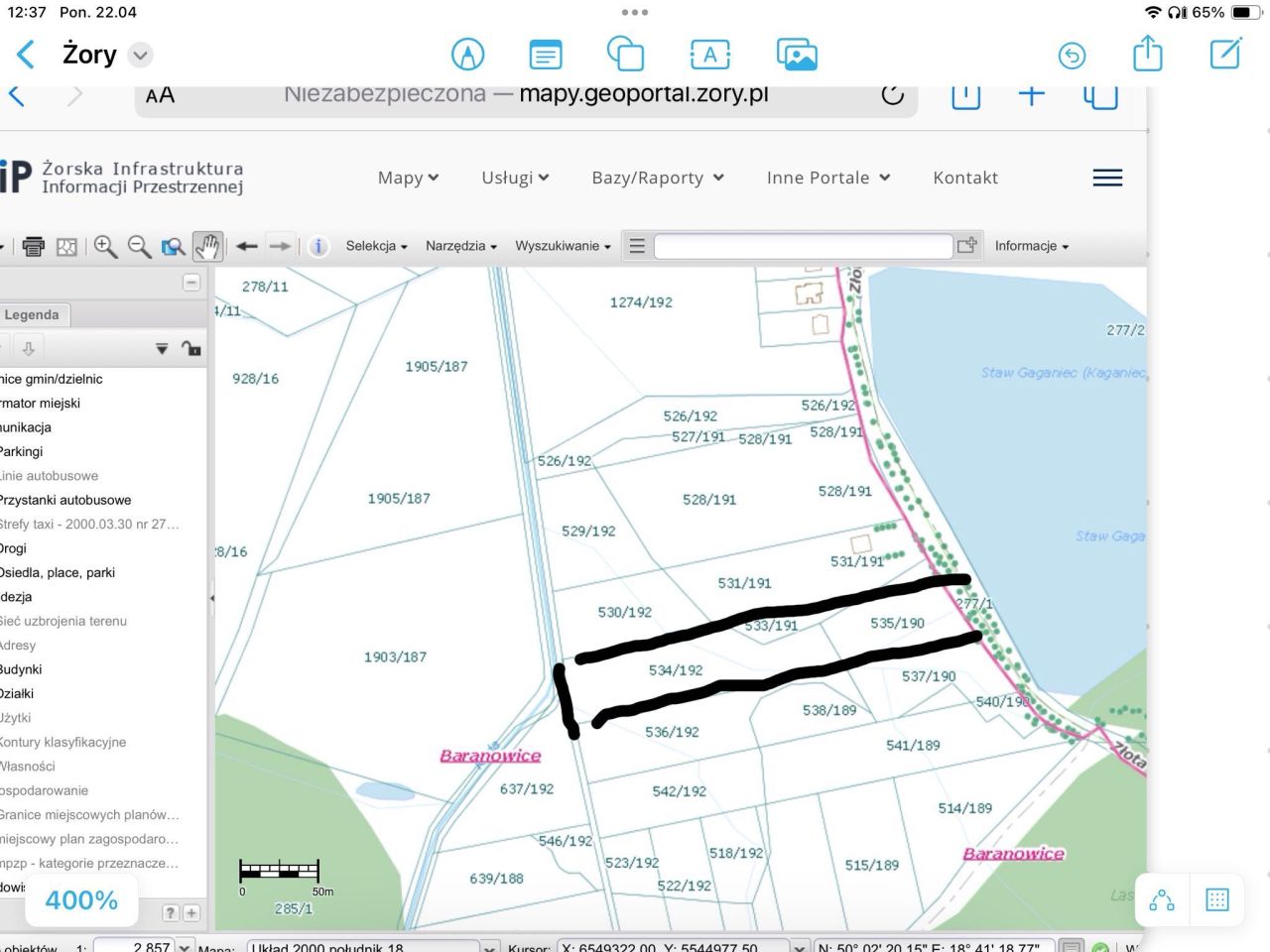Viewport: 1270px width, 952px height.
Task: Tap the AA reader text-size button
Action: pyautogui.click(x=160, y=95)
